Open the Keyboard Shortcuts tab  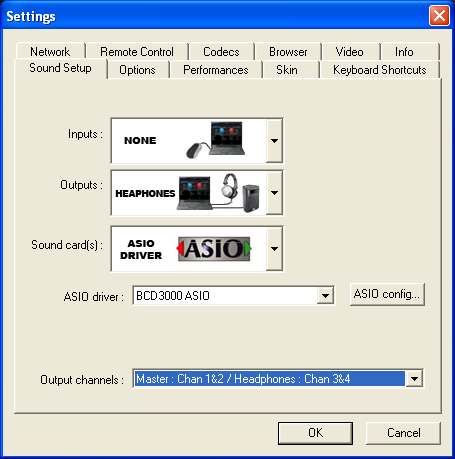380,70
